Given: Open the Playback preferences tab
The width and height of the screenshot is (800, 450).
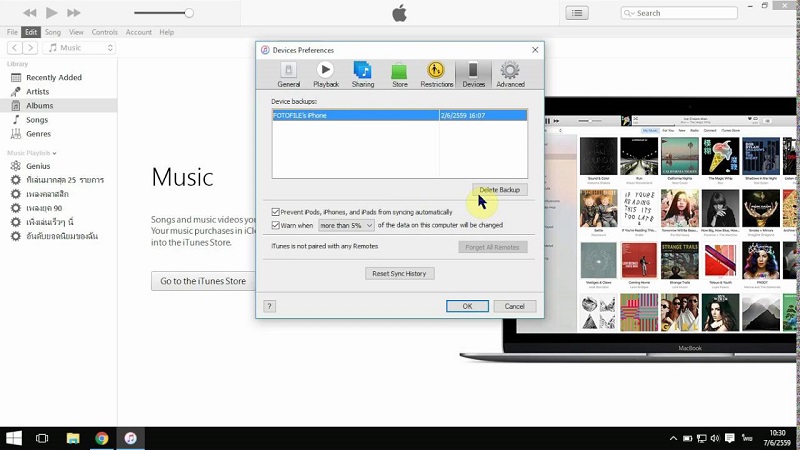Looking at the screenshot, I should pos(326,74).
